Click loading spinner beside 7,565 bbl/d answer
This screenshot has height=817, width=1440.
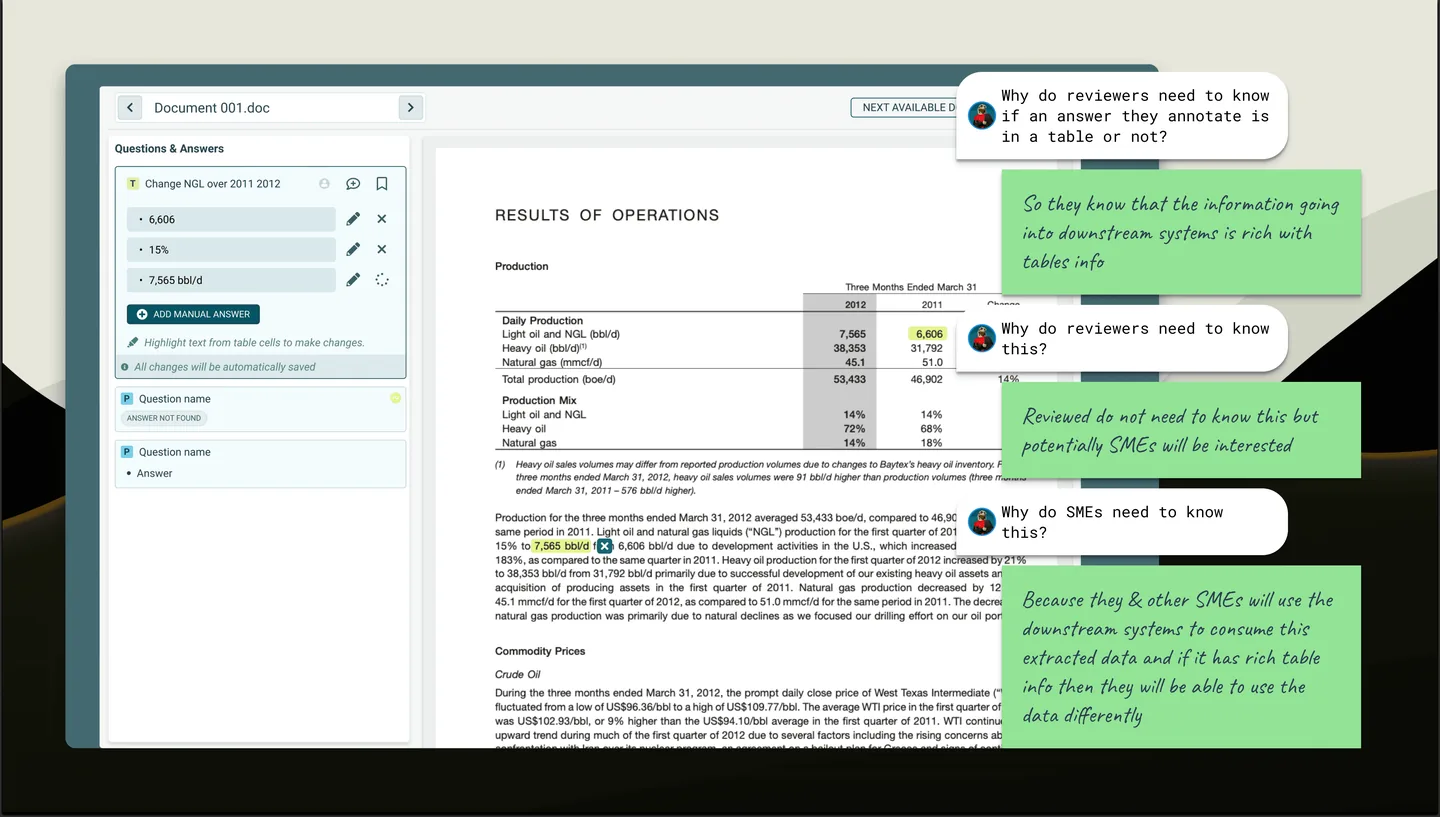coord(382,280)
